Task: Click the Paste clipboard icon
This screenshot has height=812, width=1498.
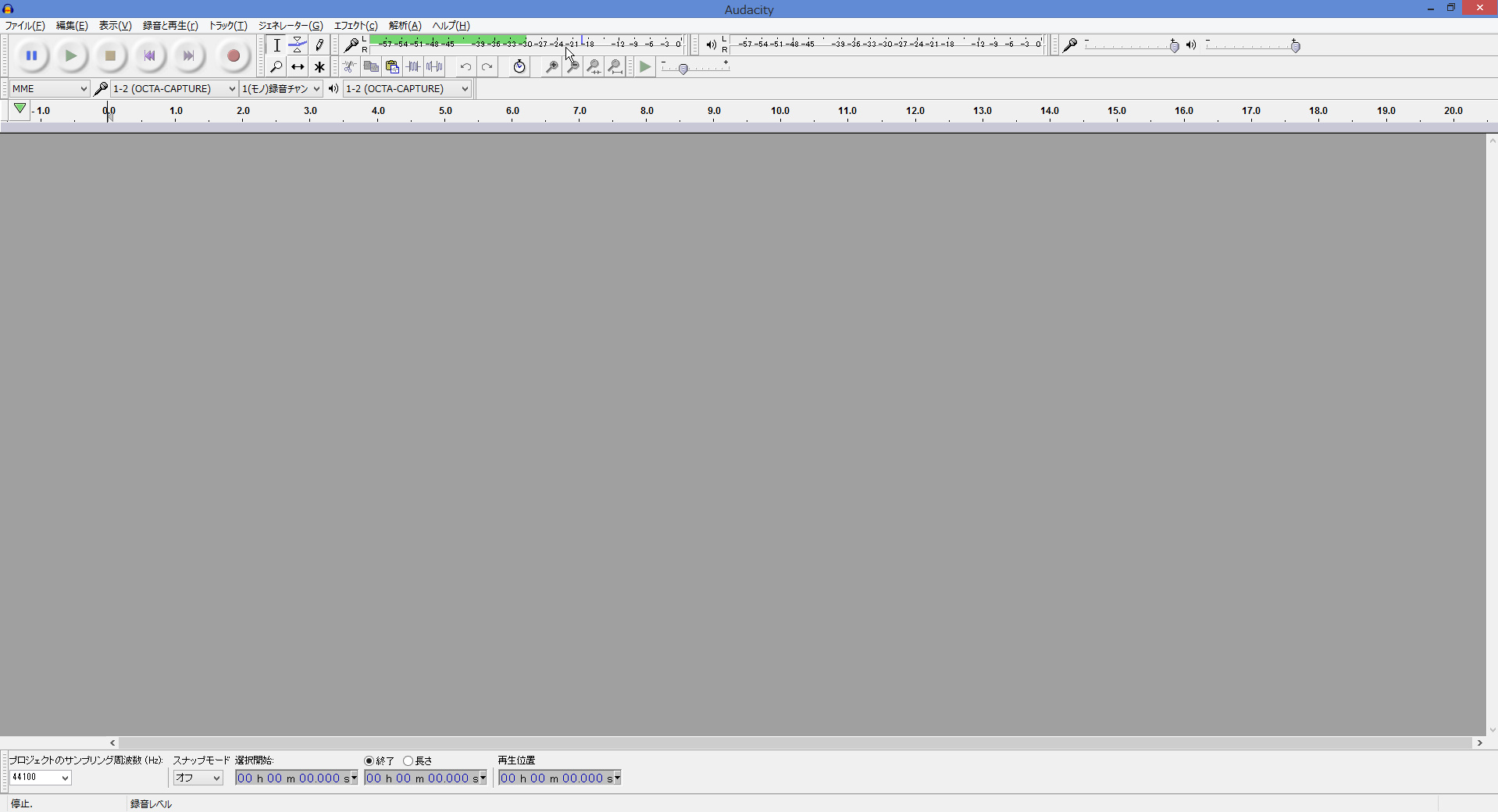Action: [392, 66]
